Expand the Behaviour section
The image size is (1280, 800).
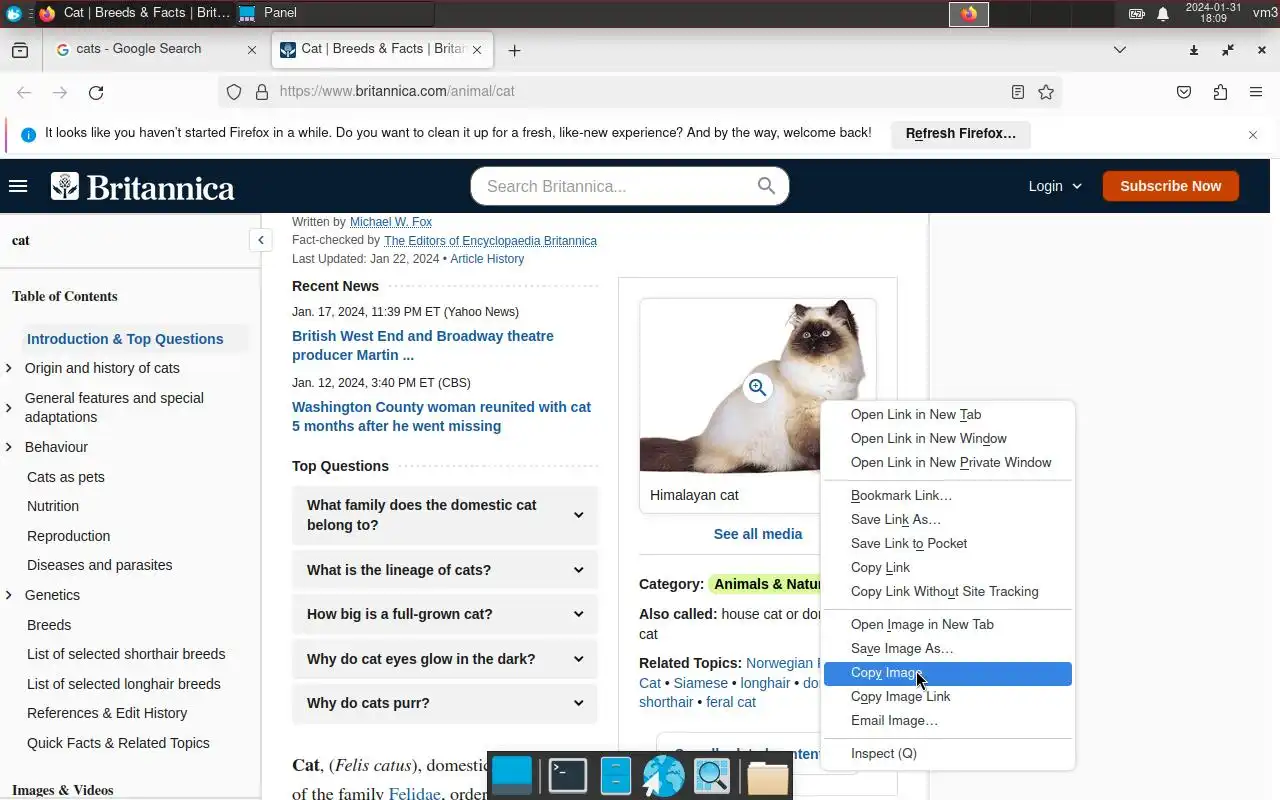pyautogui.click(x=9, y=447)
